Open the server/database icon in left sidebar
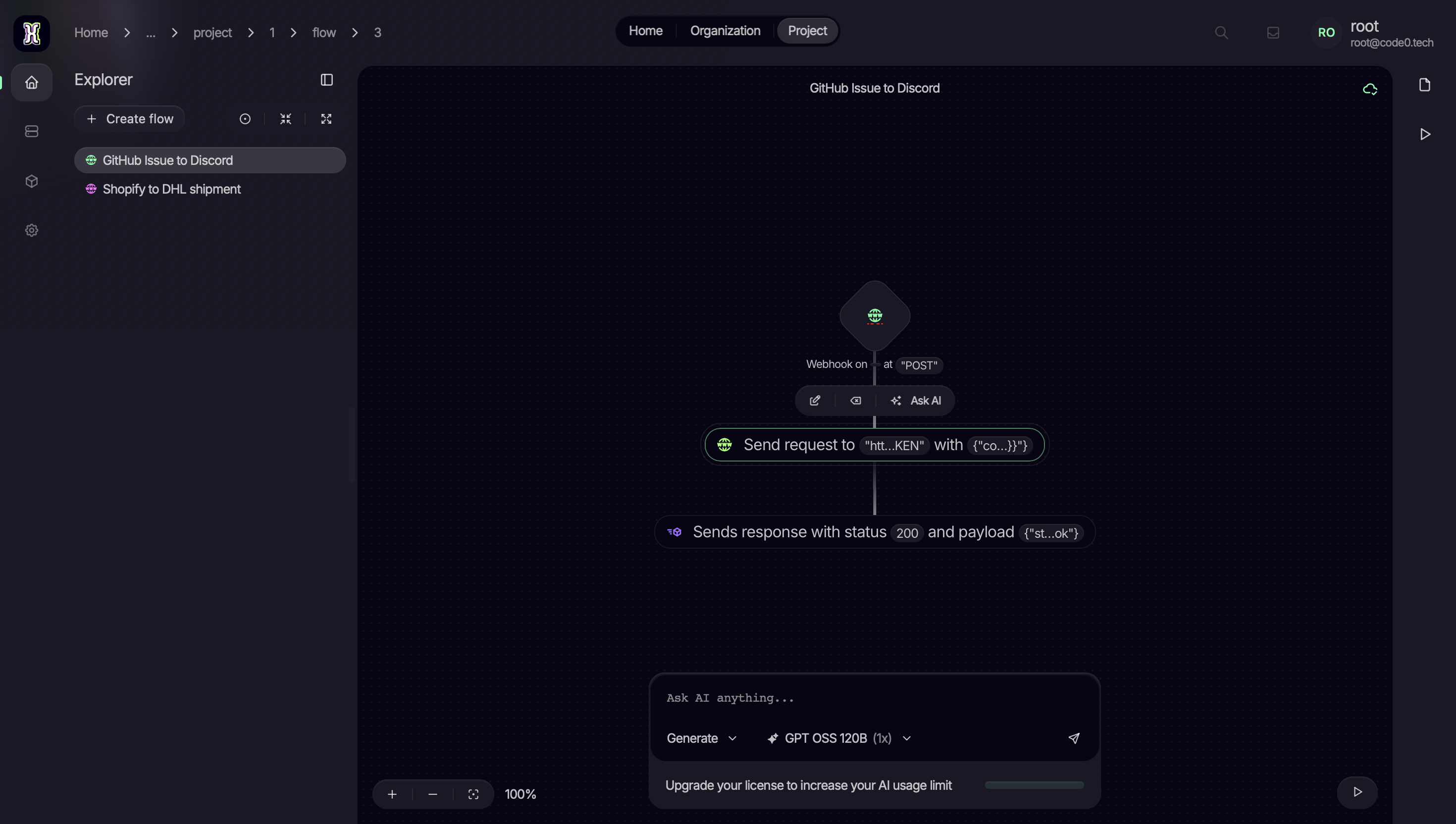The width and height of the screenshot is (1456, 824). [x=32, y=131]
